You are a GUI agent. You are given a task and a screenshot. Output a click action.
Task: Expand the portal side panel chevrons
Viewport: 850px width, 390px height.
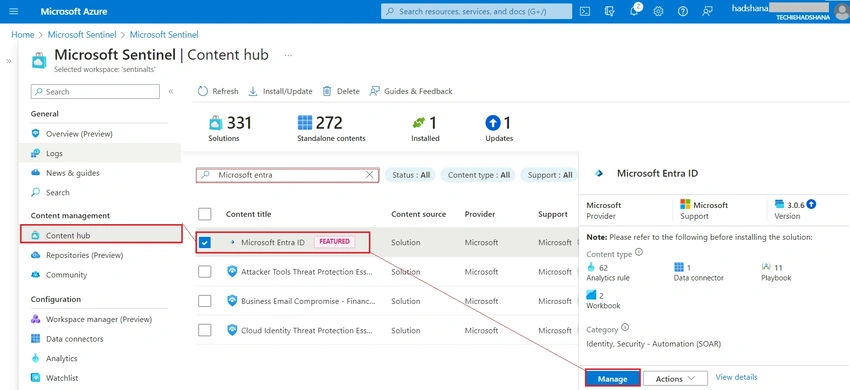pos(9,61)
